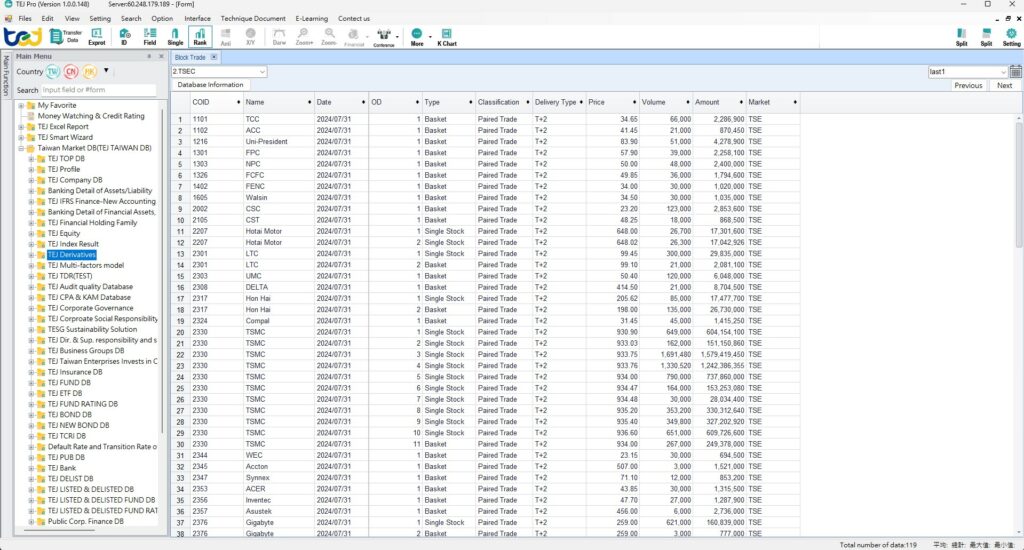Click the Previous button
The image size is (1024, 550).
(967, 85)
